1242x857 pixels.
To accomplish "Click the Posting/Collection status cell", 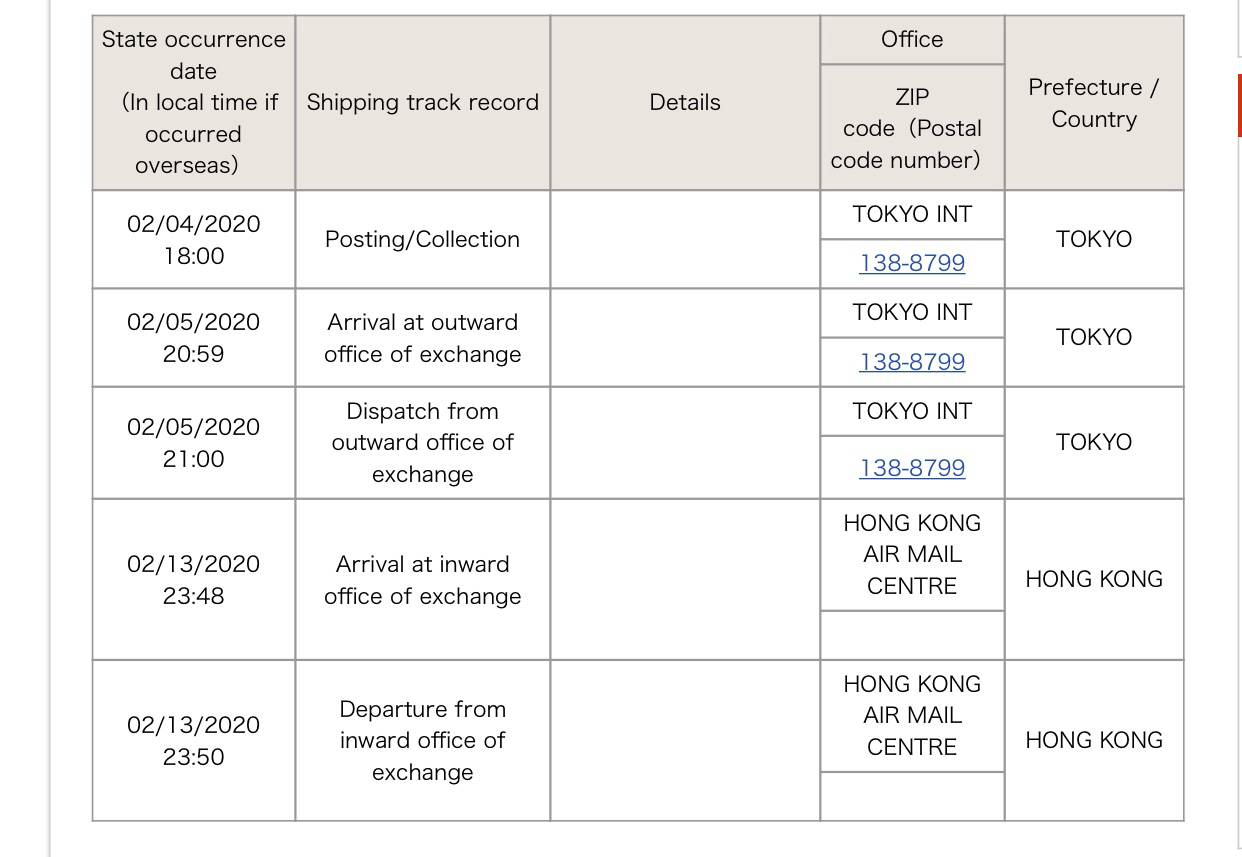I will tap(423, 239).
